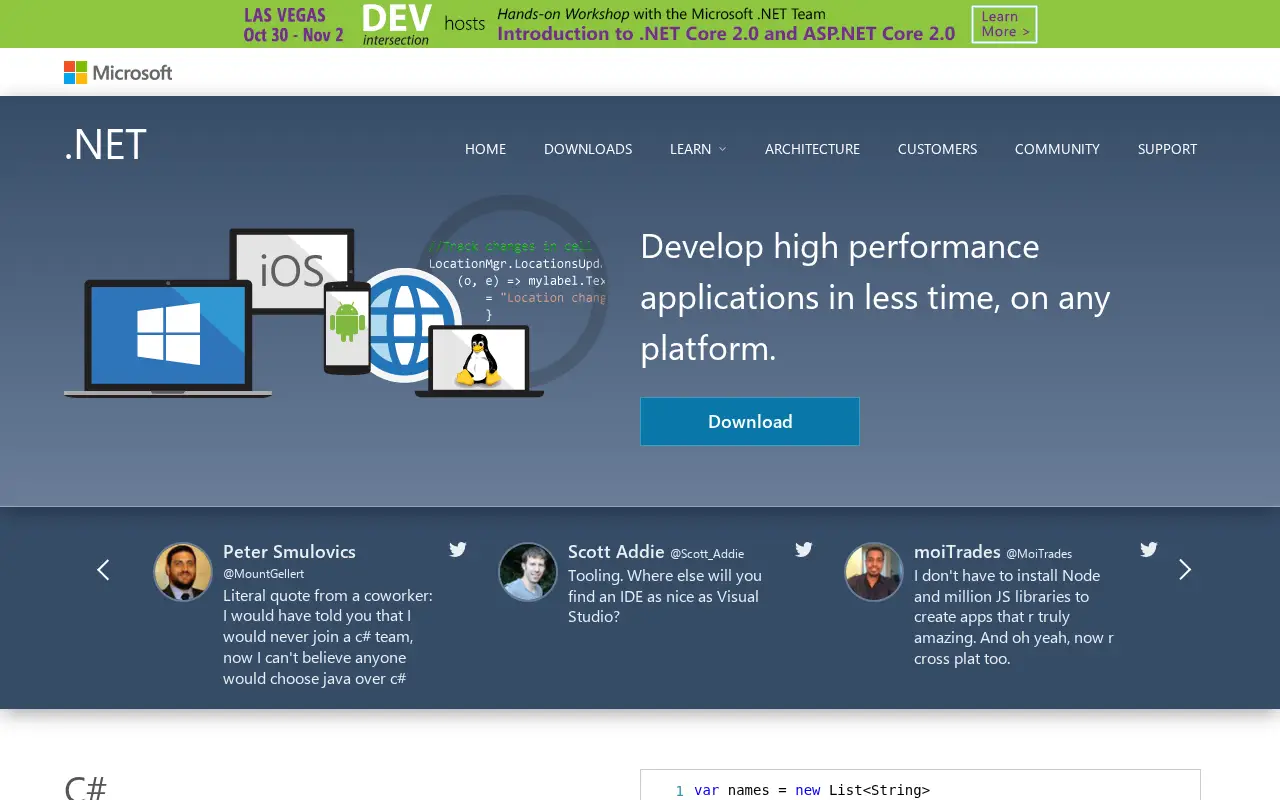Open the @Scott_Addie handle

707,554
